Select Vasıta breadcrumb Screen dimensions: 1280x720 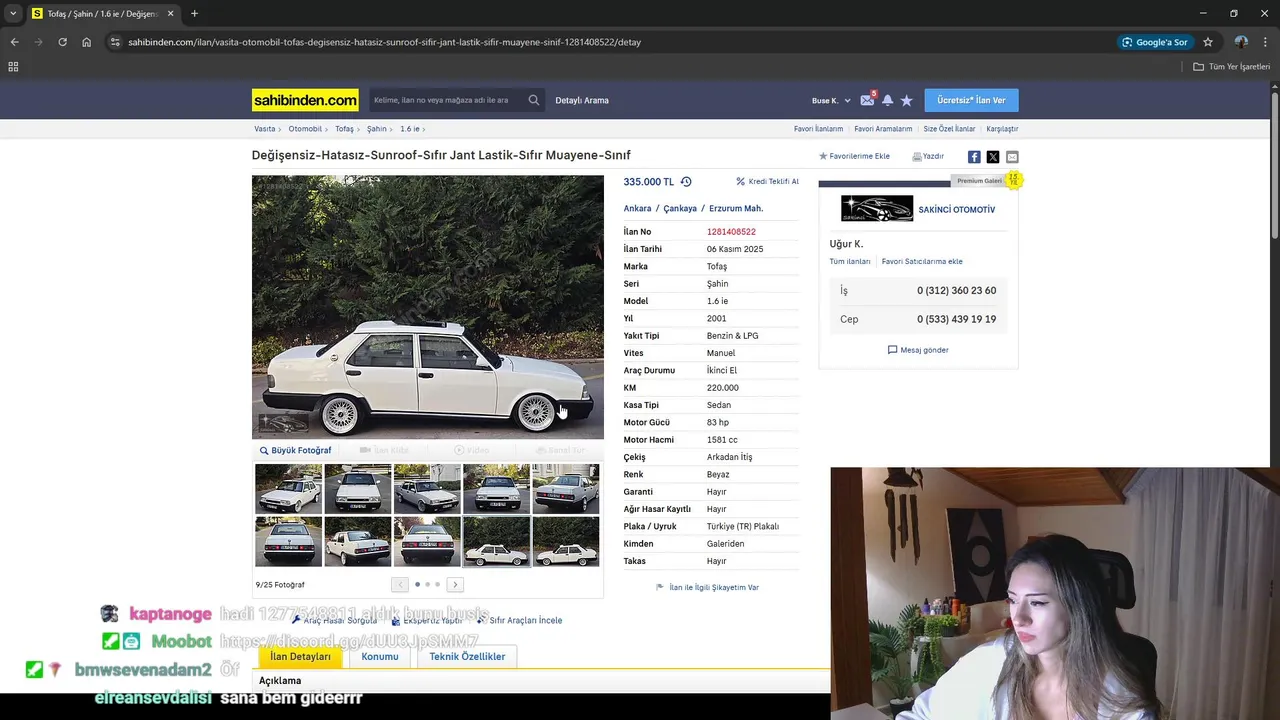click(265, 129)
